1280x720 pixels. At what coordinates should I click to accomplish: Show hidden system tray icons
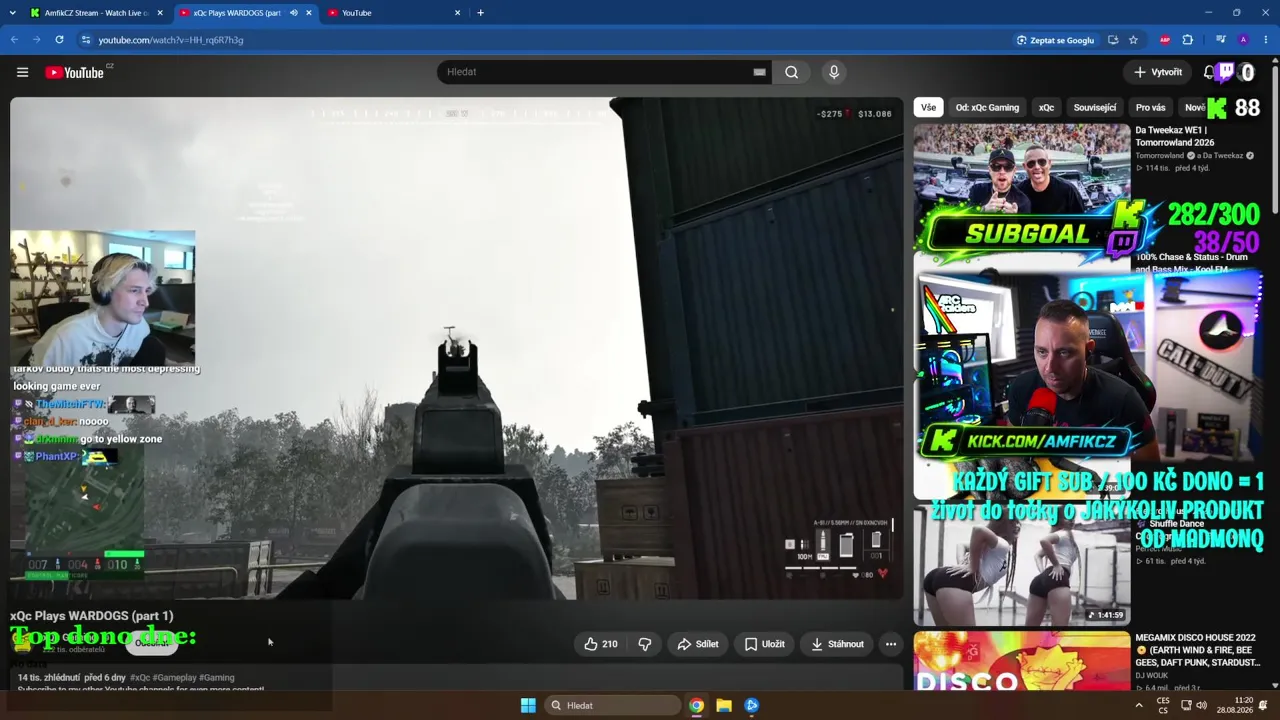pyautogui.click(x=1139, y=705)
